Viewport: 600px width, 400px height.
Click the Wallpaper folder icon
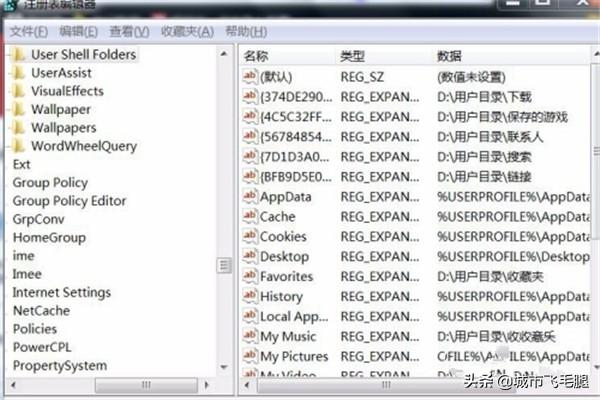[x=18, y=109]
